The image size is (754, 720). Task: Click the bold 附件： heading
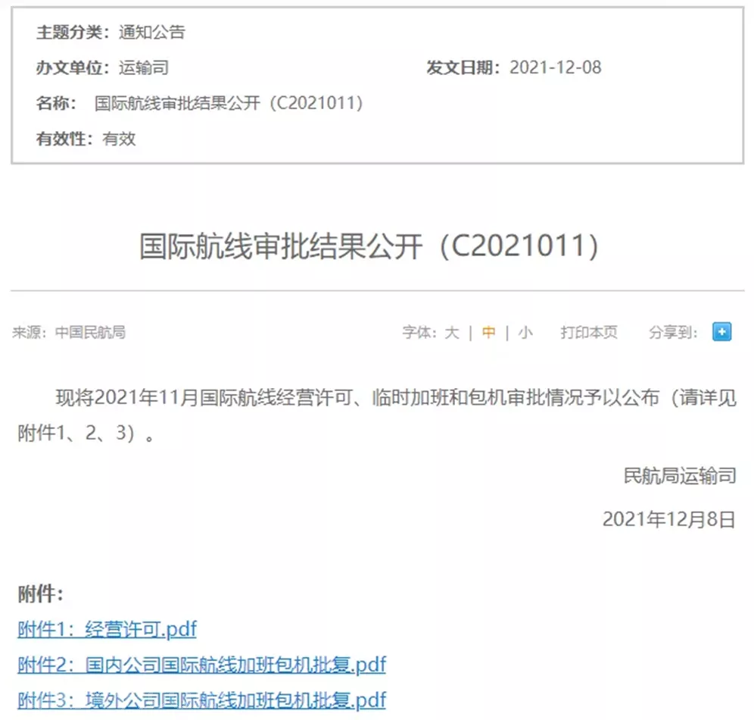tap(41, 594)
